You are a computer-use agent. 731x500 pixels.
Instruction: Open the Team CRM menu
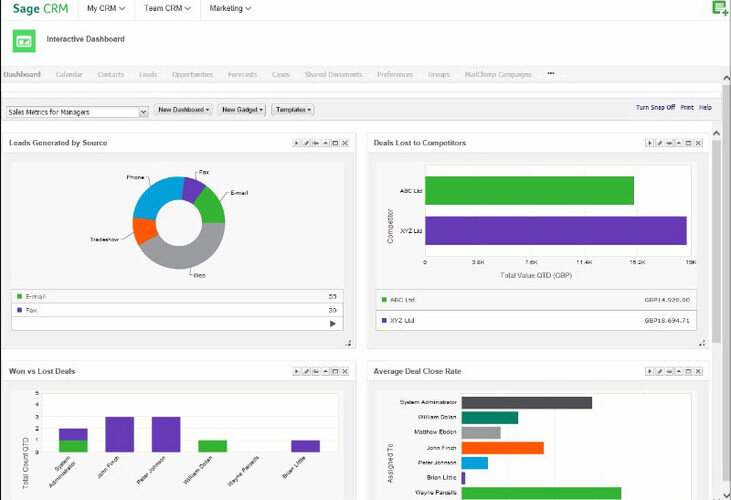coord(167,9)
